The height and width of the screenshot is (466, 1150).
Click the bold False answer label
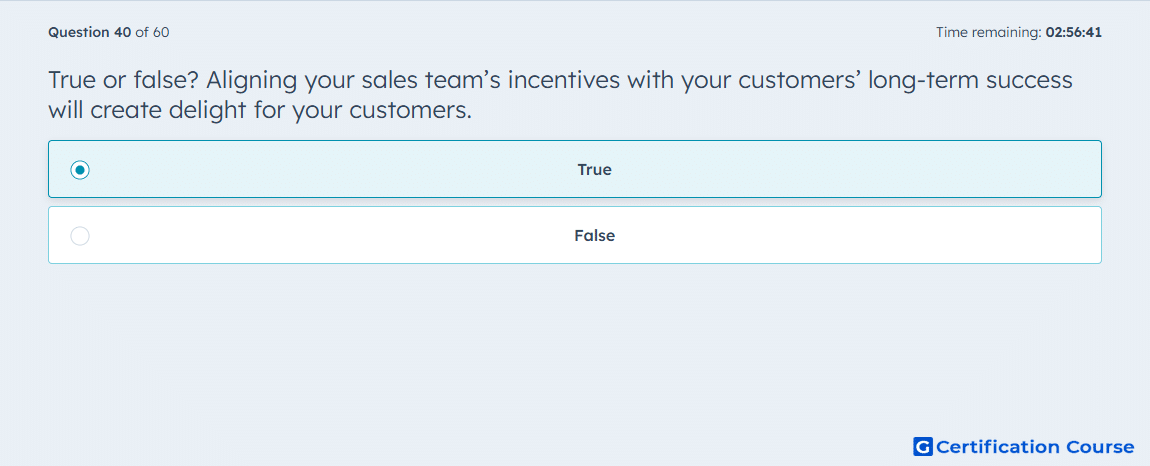coord(594,236)
